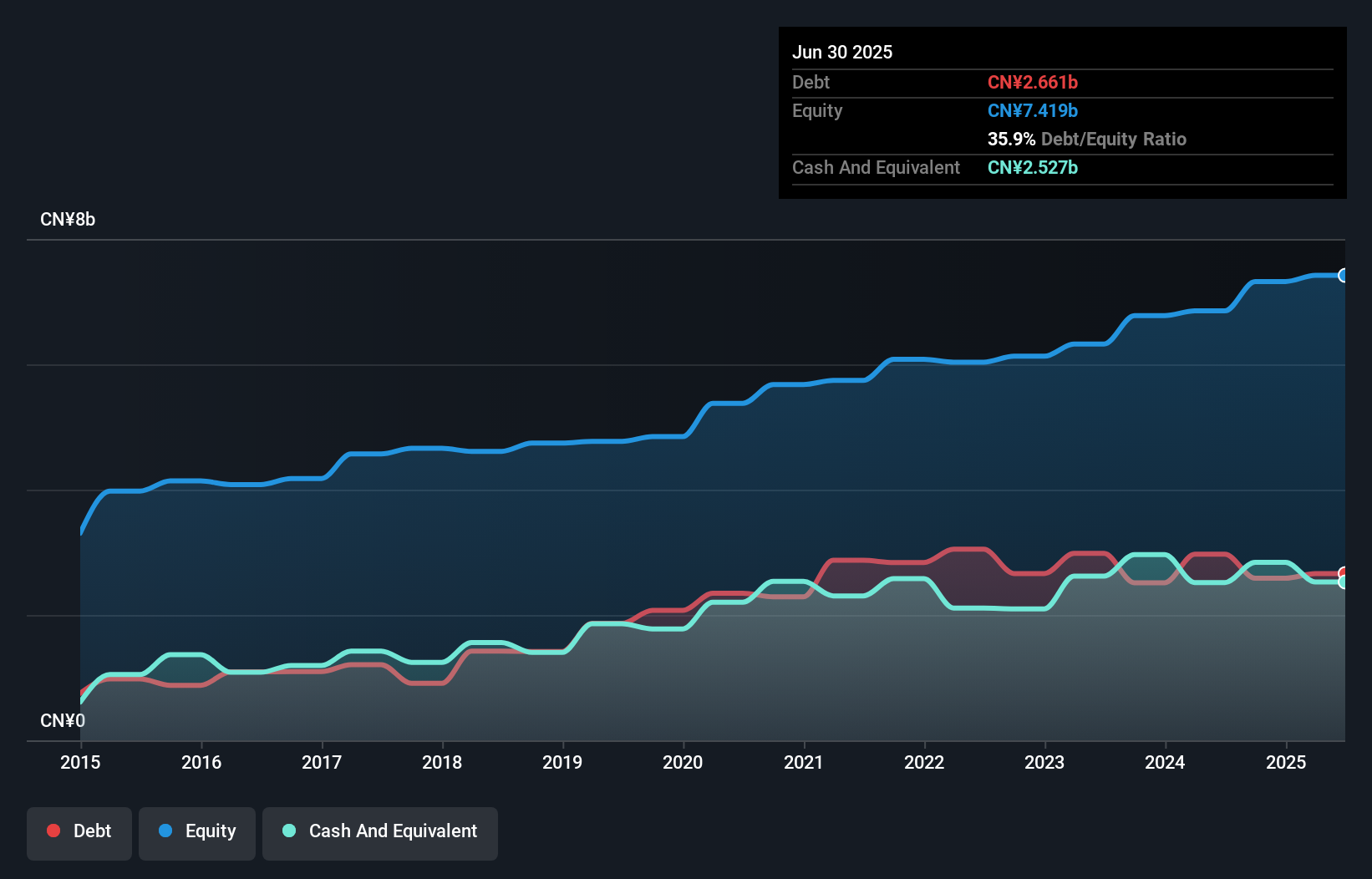Screen dimensions: 1372x879
Task: Select the blue endpoint marker on Equity line
Action: (1344, 275)
